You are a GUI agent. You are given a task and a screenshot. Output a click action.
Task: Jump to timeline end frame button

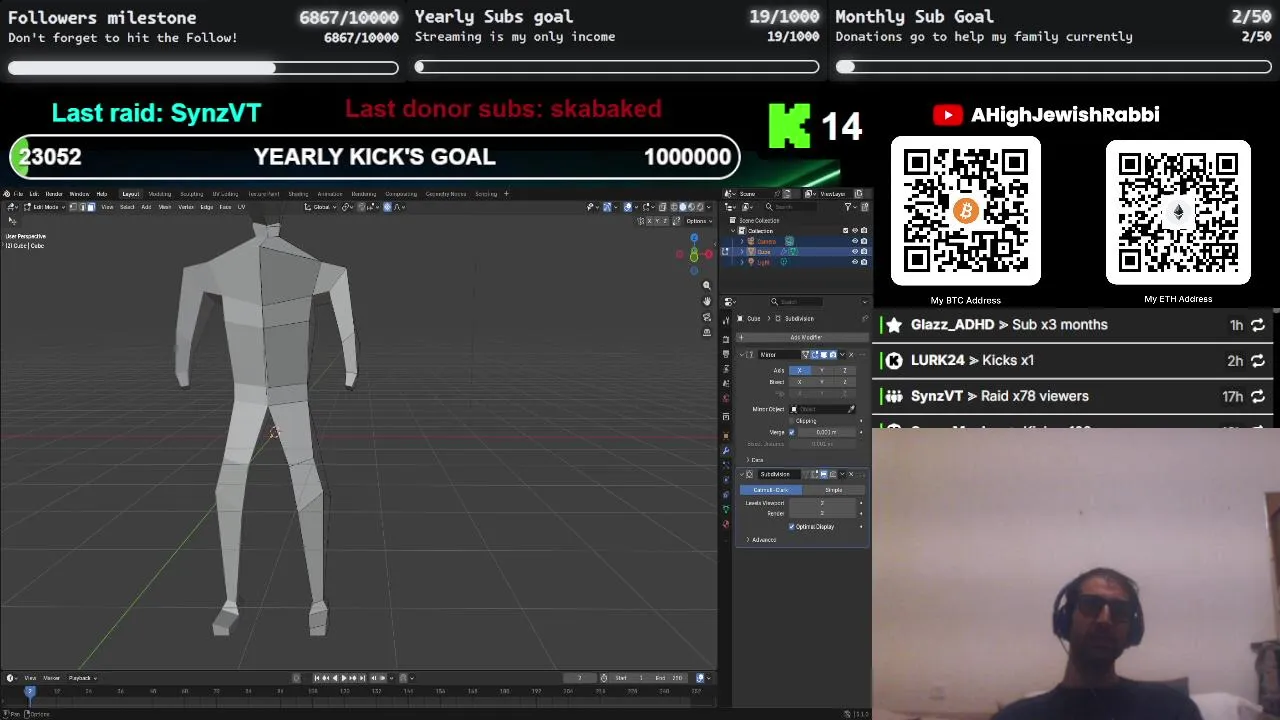tap(362, 678)
